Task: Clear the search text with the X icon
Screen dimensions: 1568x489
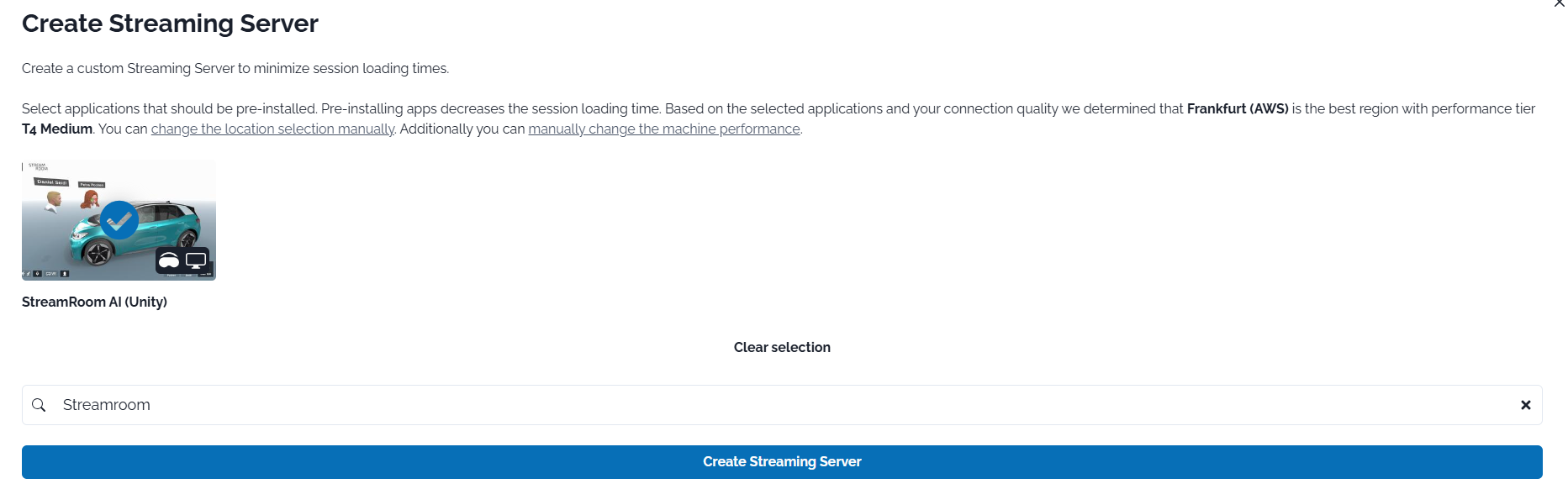Action: pos(1525,405)
